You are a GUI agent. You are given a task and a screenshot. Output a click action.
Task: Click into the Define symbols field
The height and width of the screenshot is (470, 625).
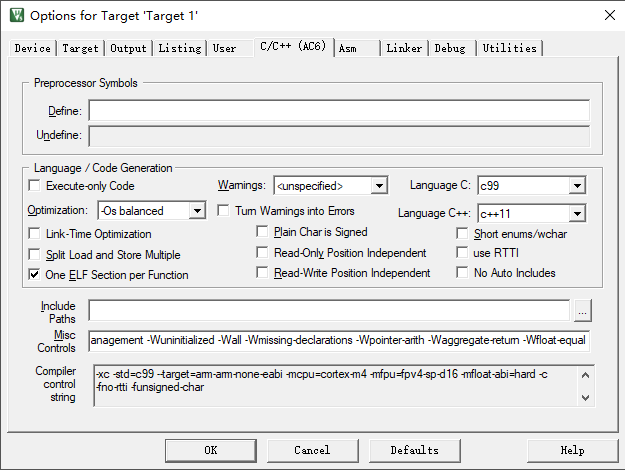[338, 110]
